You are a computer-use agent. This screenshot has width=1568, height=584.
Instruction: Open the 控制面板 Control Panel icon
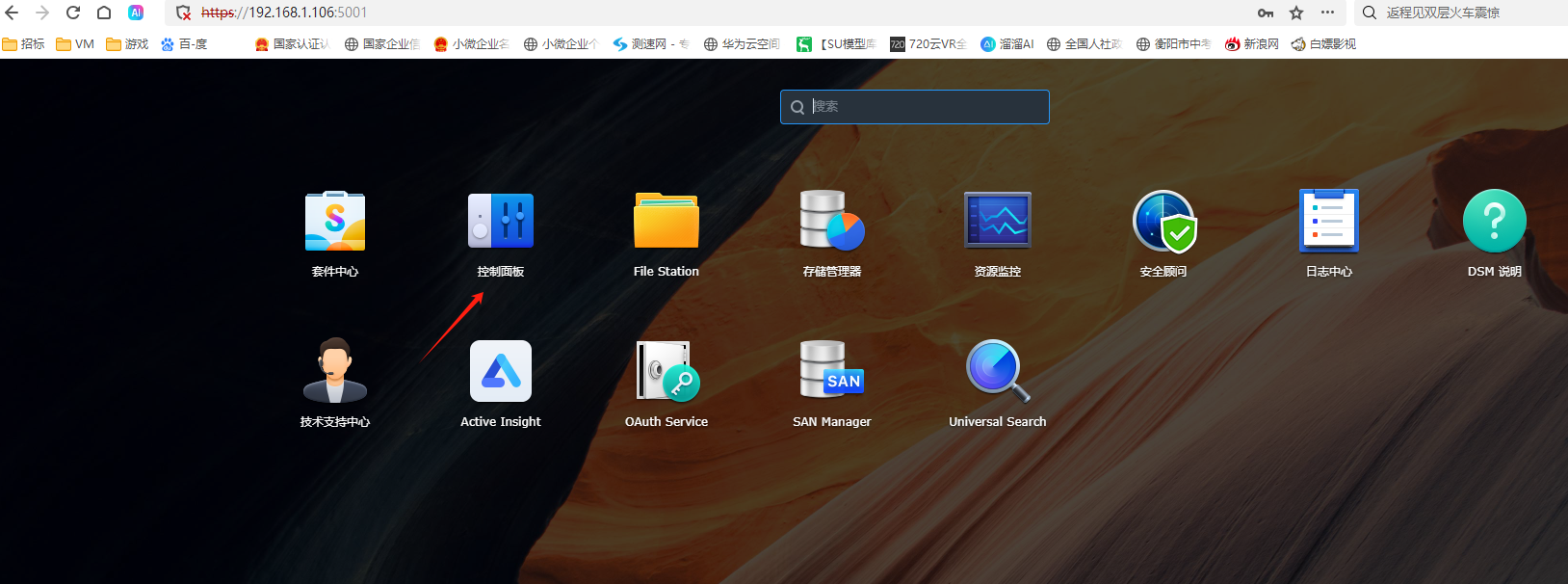[x=501, y=222]
